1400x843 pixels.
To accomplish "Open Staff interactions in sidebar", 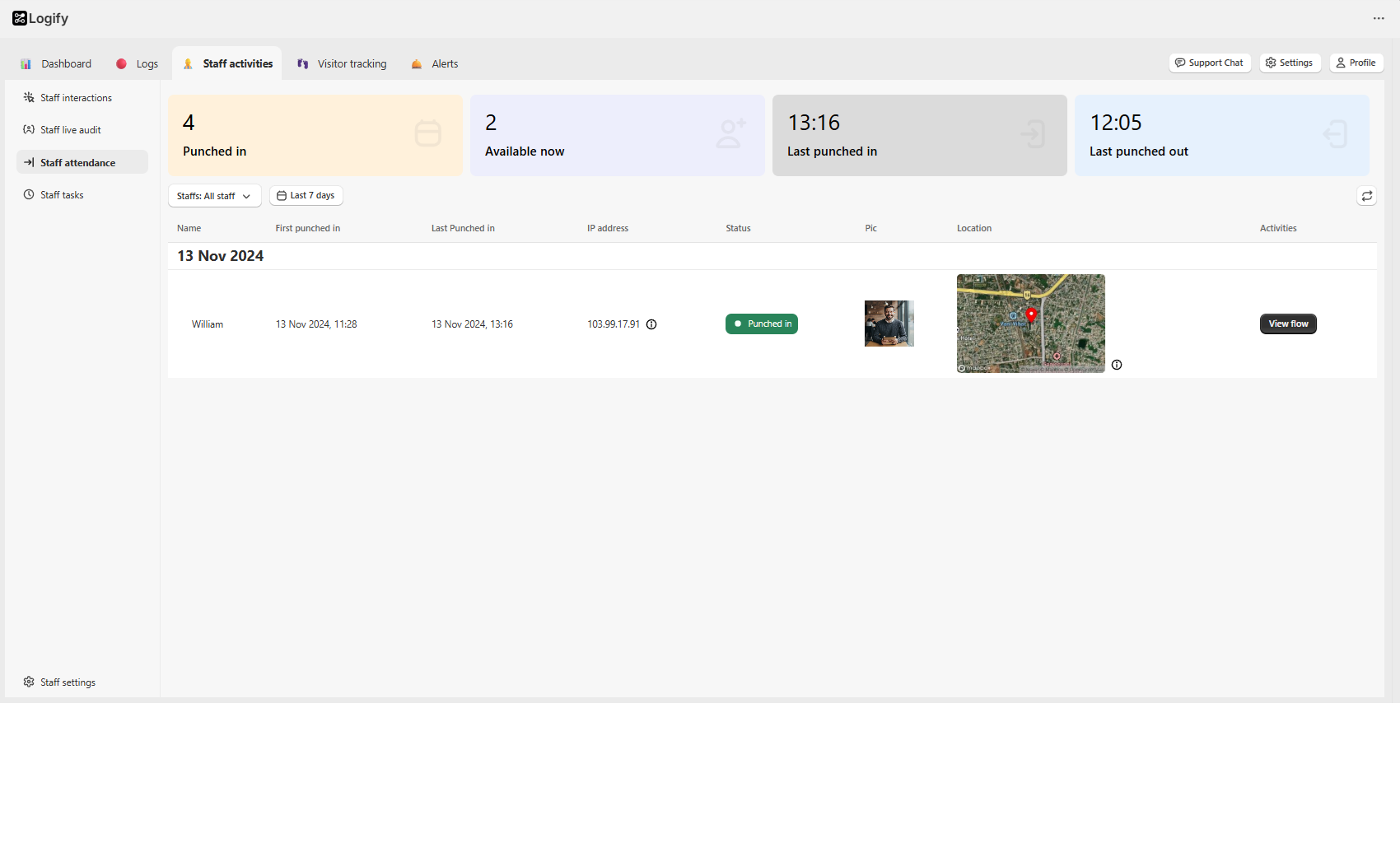I will (x=82, y=97).
